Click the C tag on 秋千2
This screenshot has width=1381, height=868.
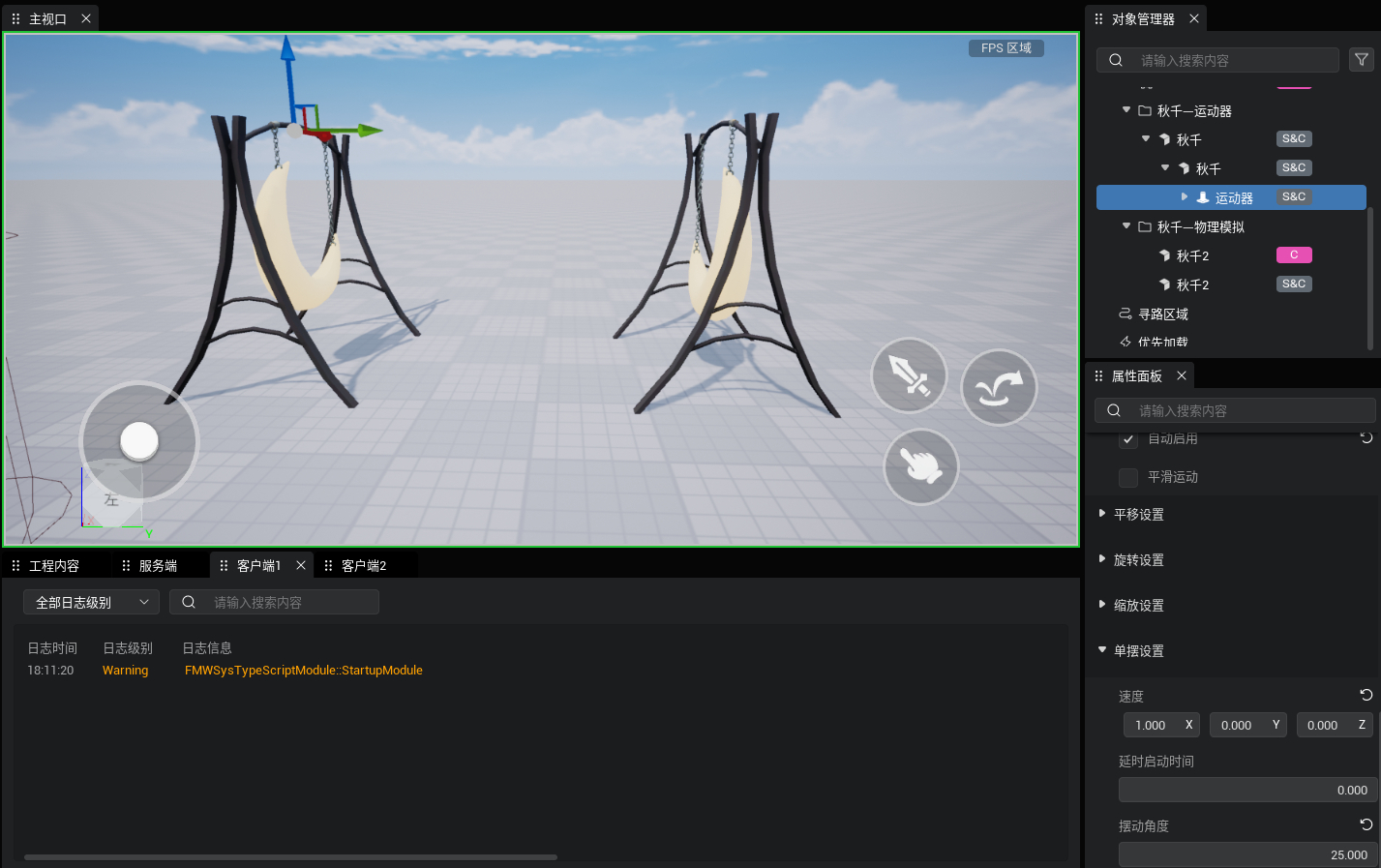[x=1294, y=254]
